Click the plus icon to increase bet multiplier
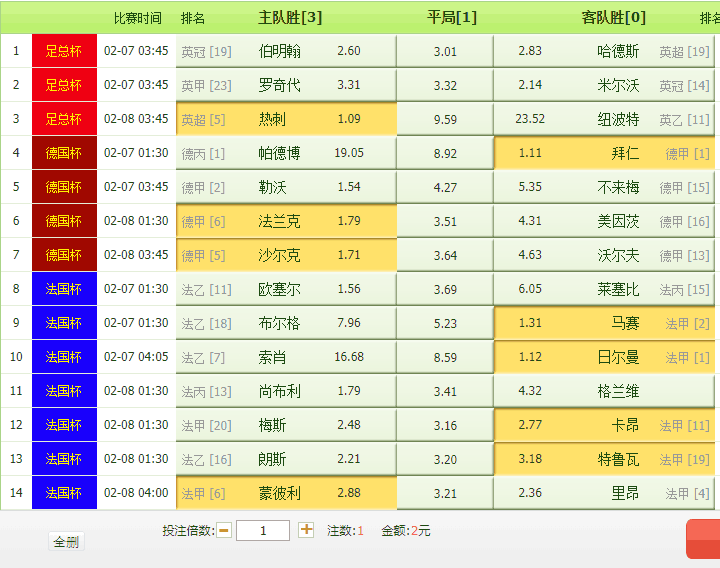Screen dimensions: 720x568 point(306,530)
